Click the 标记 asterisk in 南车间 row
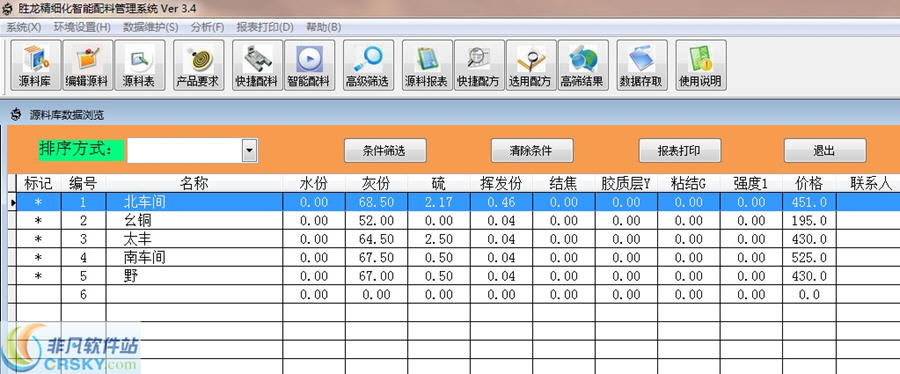 click(38, 258)
